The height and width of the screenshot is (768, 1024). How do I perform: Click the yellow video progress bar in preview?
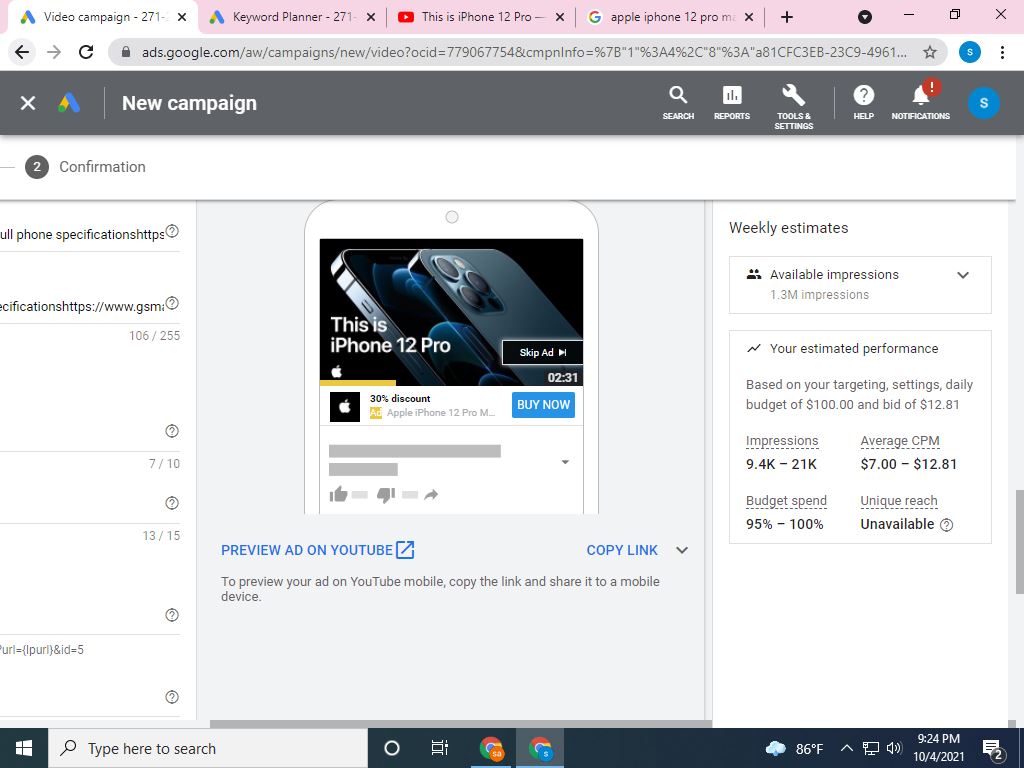pyautogui.click(x=357, y=383)
